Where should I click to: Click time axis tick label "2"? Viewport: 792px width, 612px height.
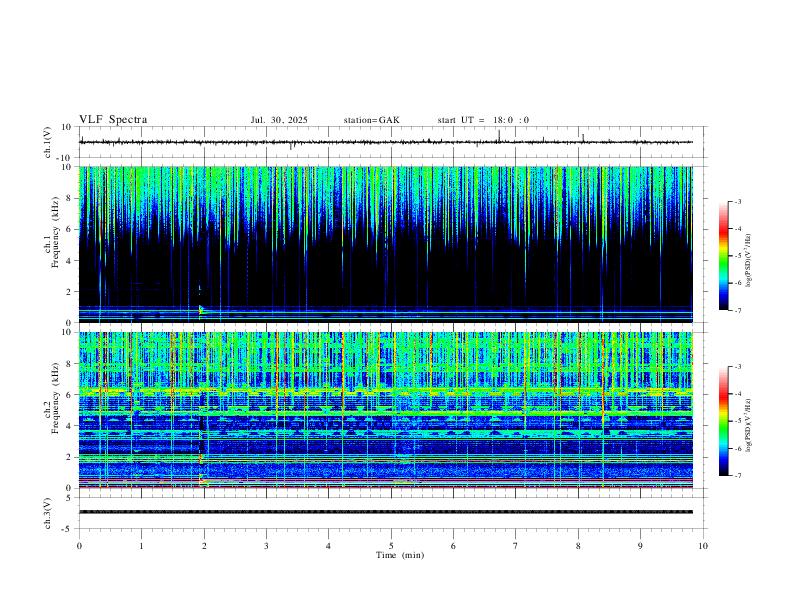204,546
